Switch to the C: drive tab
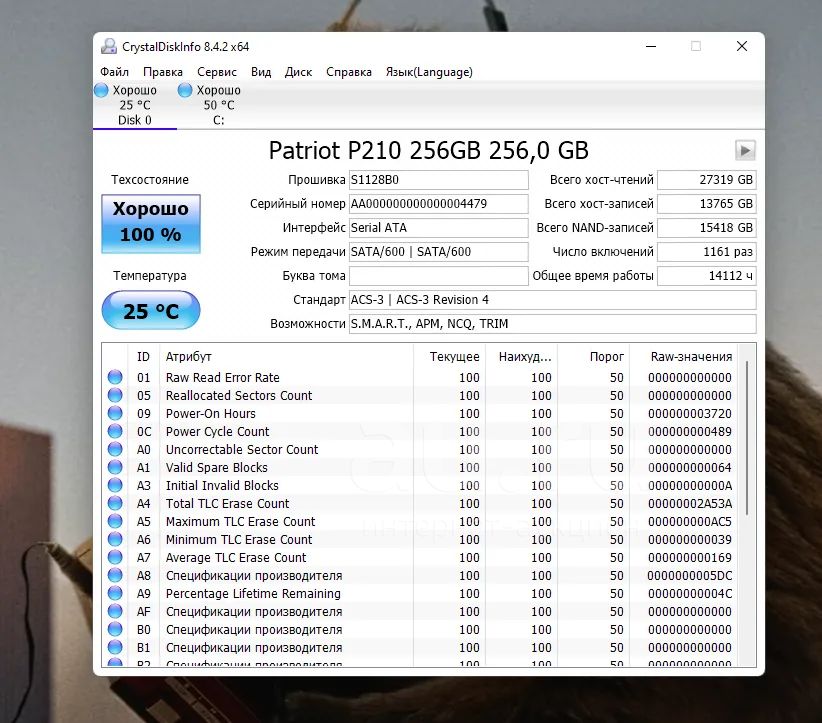Screen dimensions: 822x723 point(219,105)
